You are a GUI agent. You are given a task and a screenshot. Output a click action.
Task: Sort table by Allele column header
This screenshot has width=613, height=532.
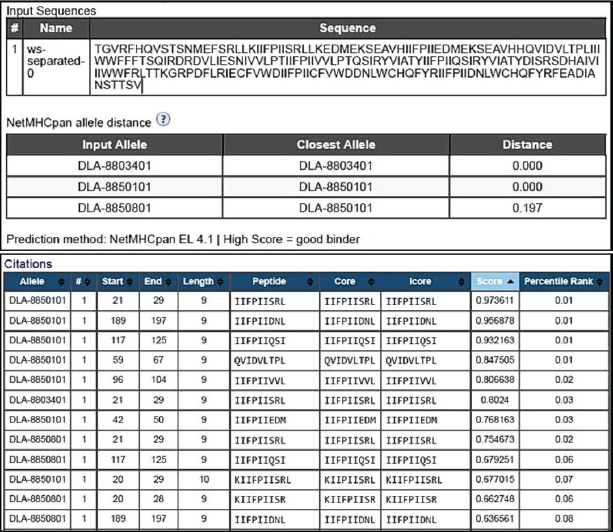point(30,282)
